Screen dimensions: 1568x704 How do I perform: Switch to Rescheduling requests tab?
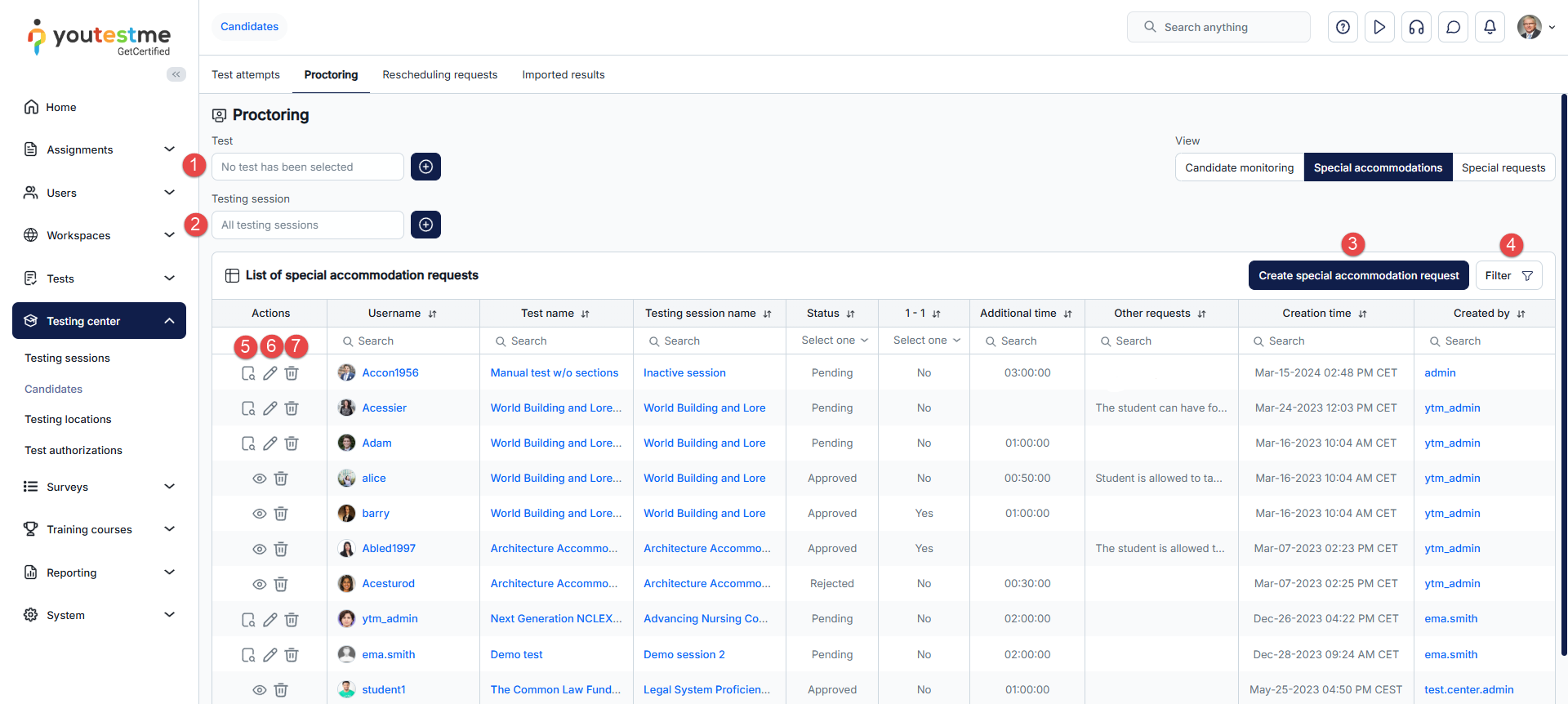[439, 74]
